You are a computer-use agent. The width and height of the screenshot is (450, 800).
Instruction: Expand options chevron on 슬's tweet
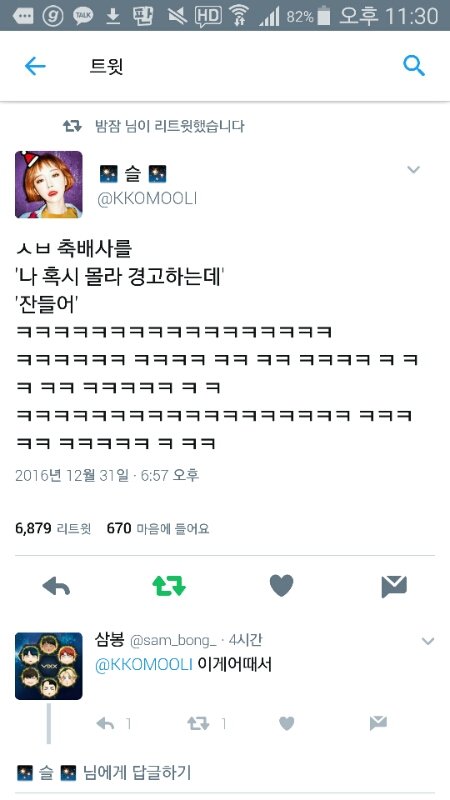pos(413,170)
